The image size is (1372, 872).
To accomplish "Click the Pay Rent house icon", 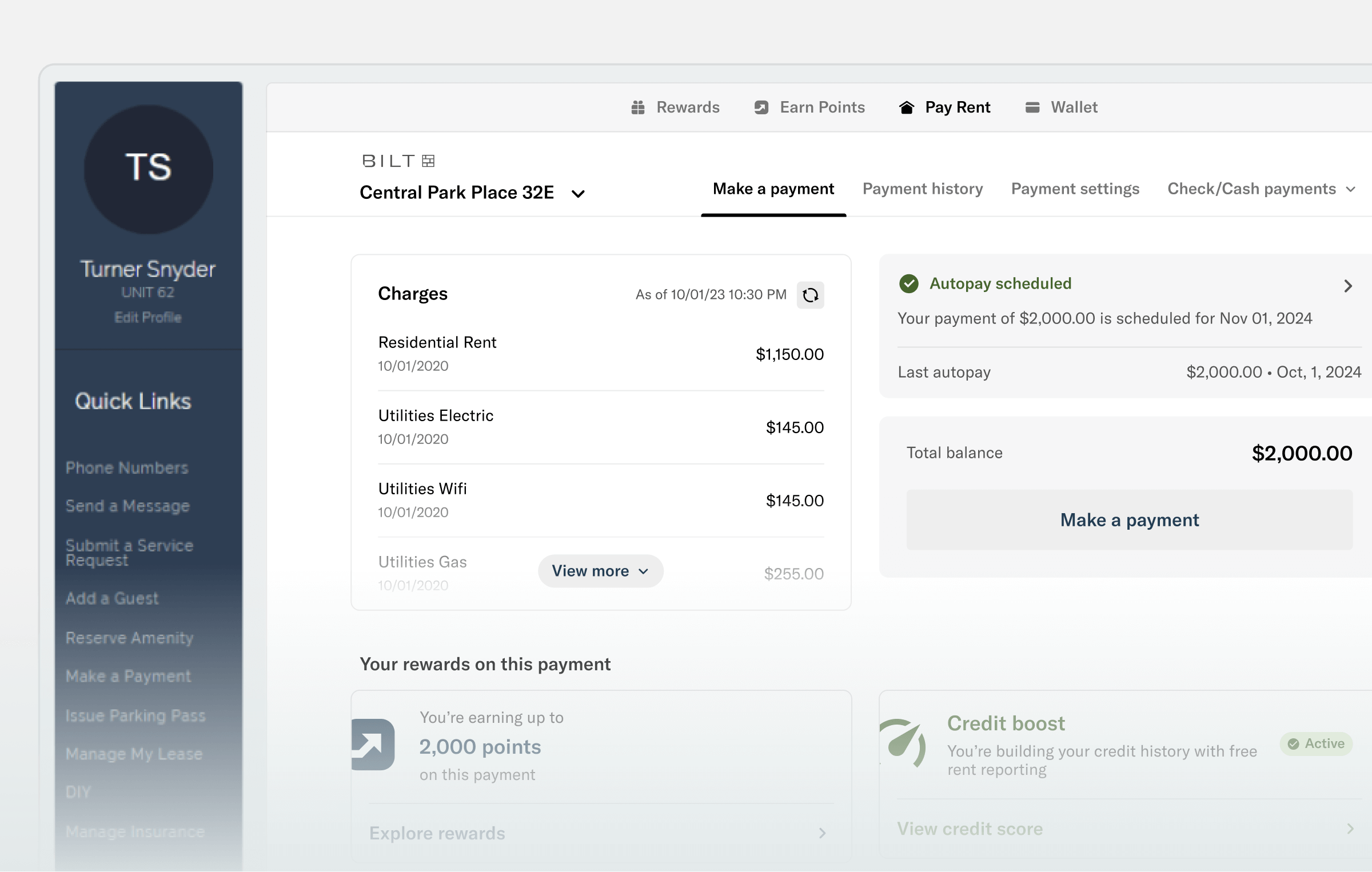I will (907, 107).
